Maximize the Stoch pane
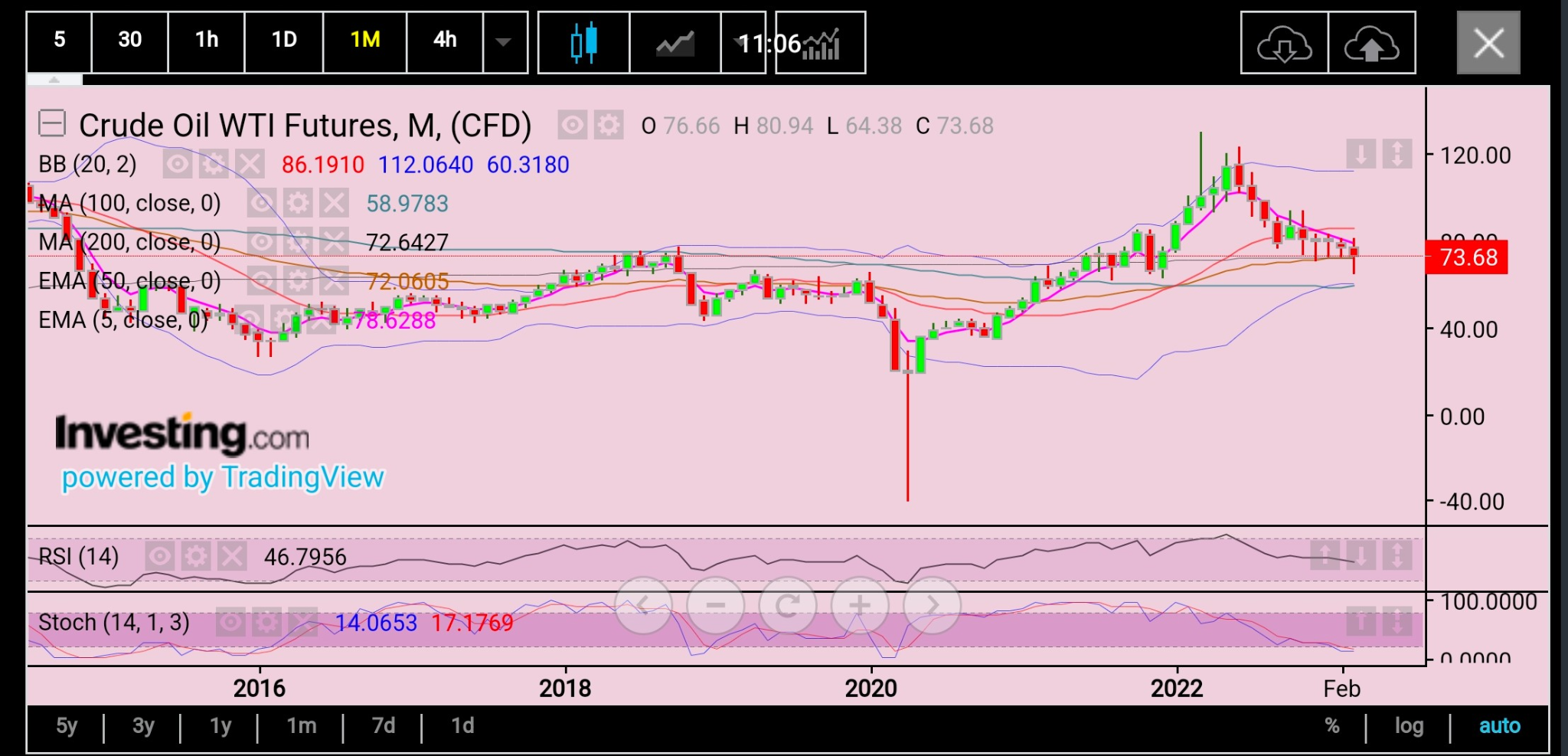This screenshot has width=1568, height=756. coord(1398,620)
